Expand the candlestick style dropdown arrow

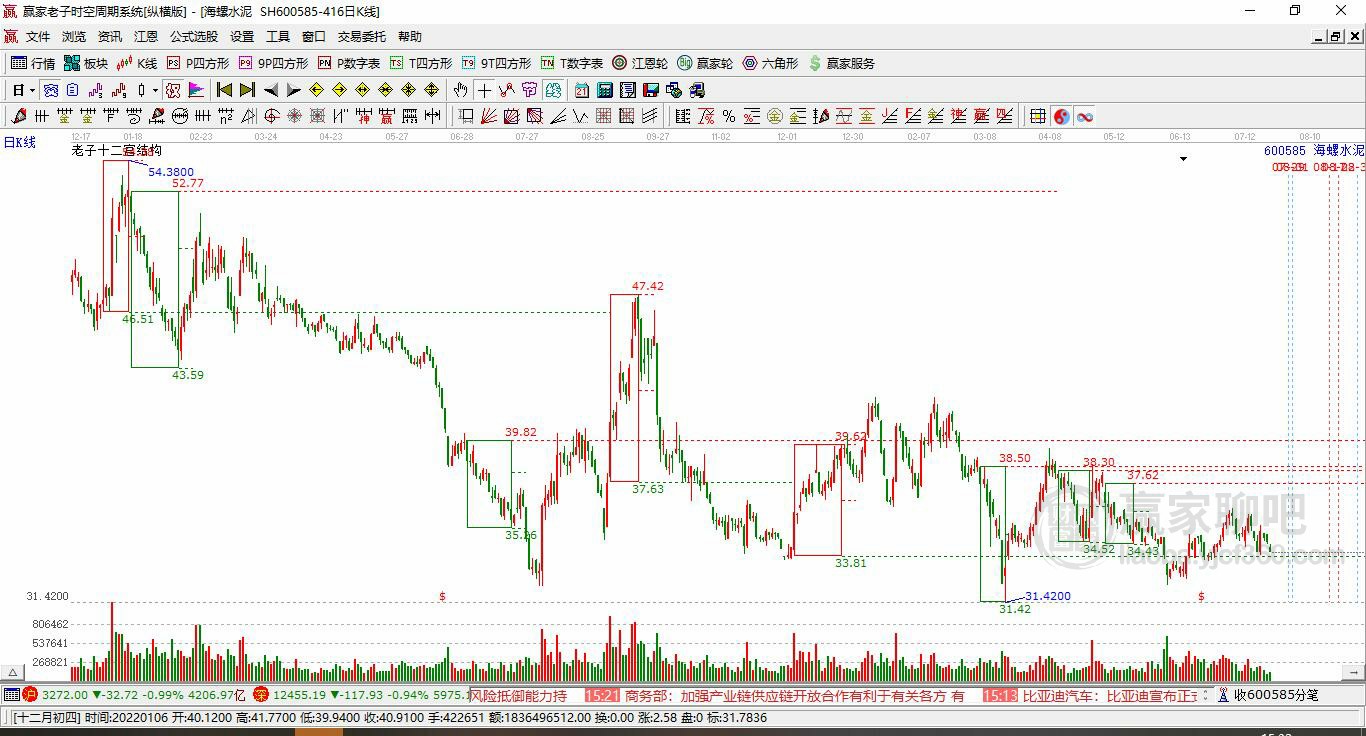(x=156, y=90)
